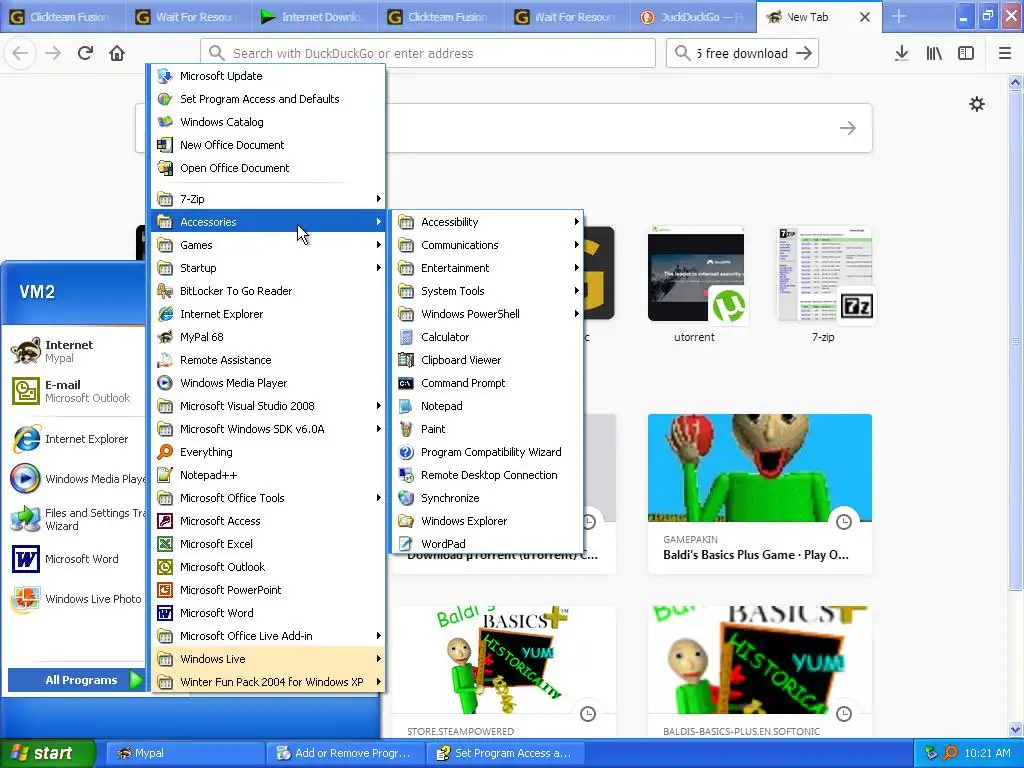Open Calculator from the Accessories menu

[x=487, y=337]
